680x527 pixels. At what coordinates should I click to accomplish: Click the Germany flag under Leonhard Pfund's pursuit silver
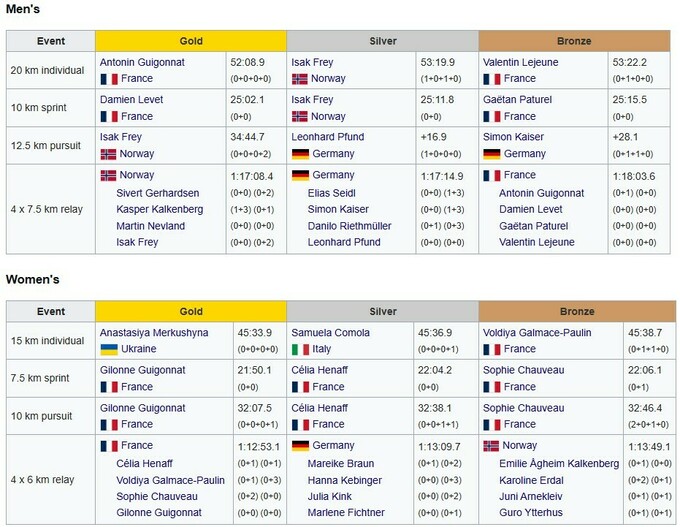[300, 154]
